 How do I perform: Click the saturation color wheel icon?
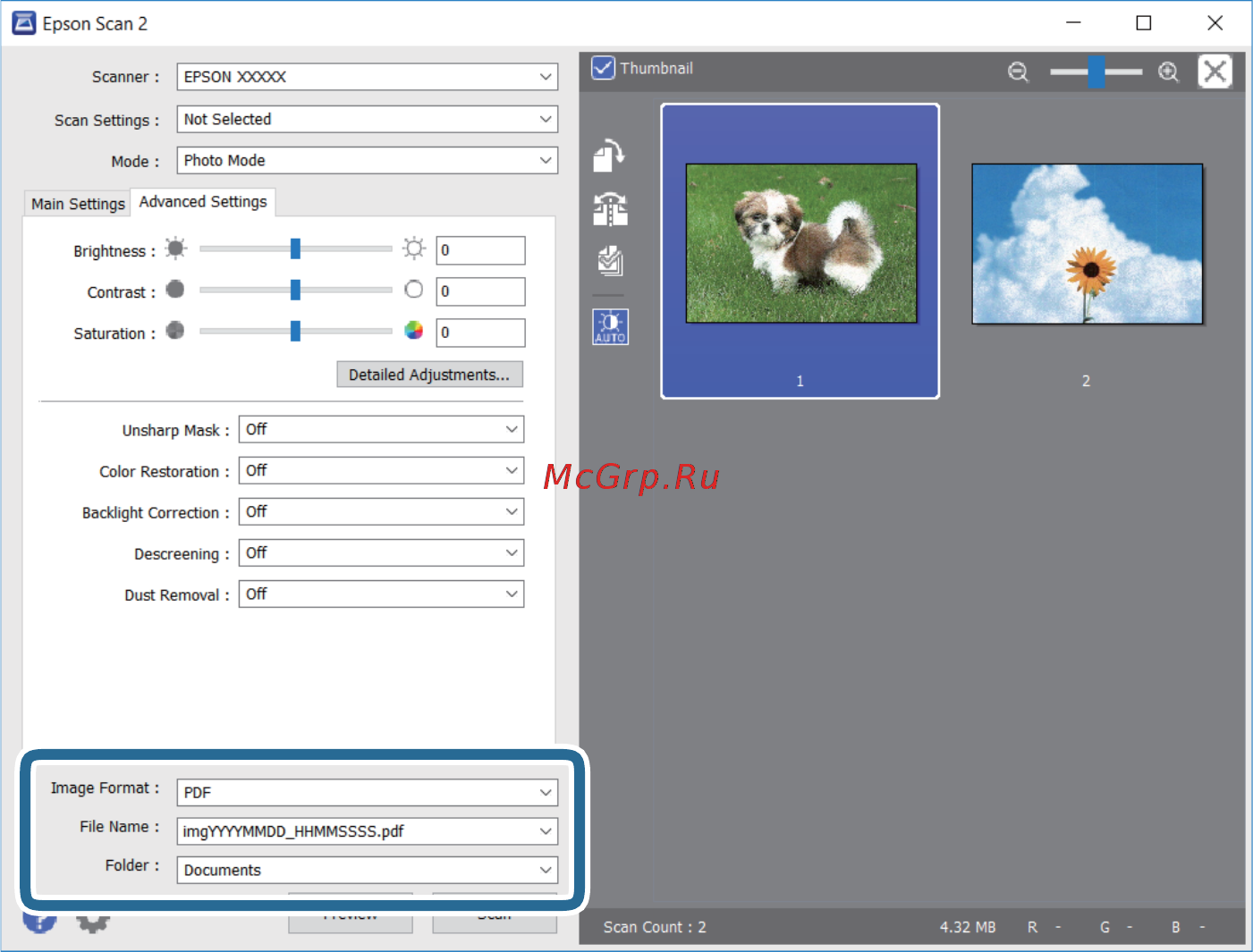pos(413,331)
